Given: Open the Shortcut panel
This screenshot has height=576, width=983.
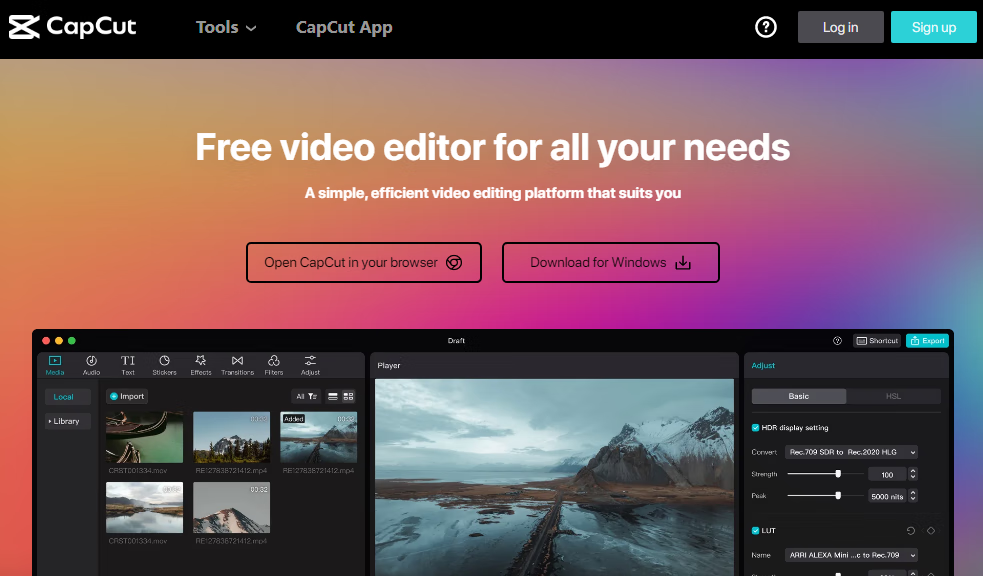Looking at the screenshot, I should point(877,340).
